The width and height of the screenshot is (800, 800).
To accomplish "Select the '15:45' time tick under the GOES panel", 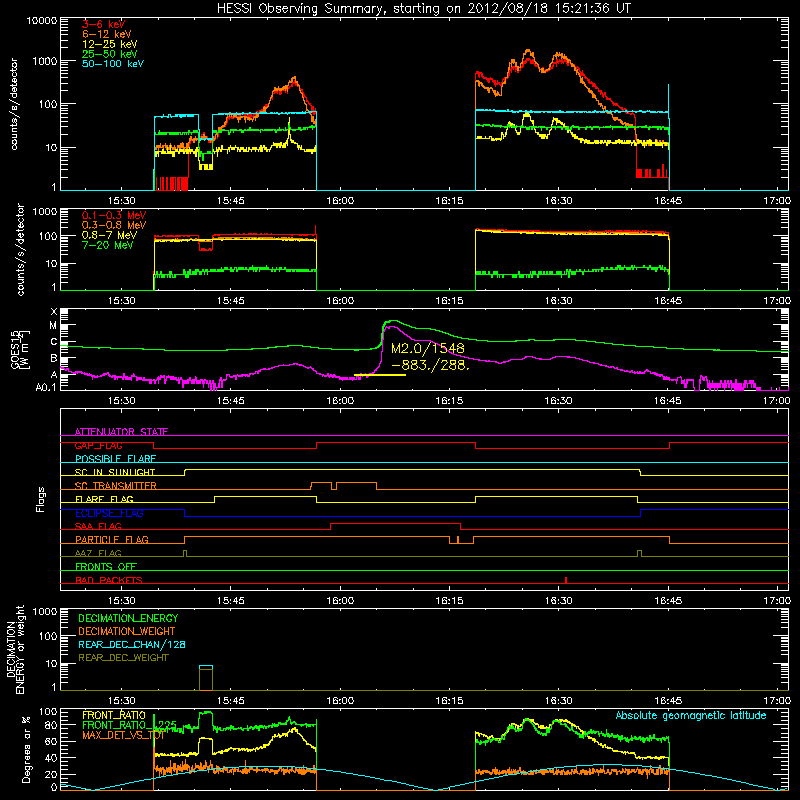I will 231,401.
